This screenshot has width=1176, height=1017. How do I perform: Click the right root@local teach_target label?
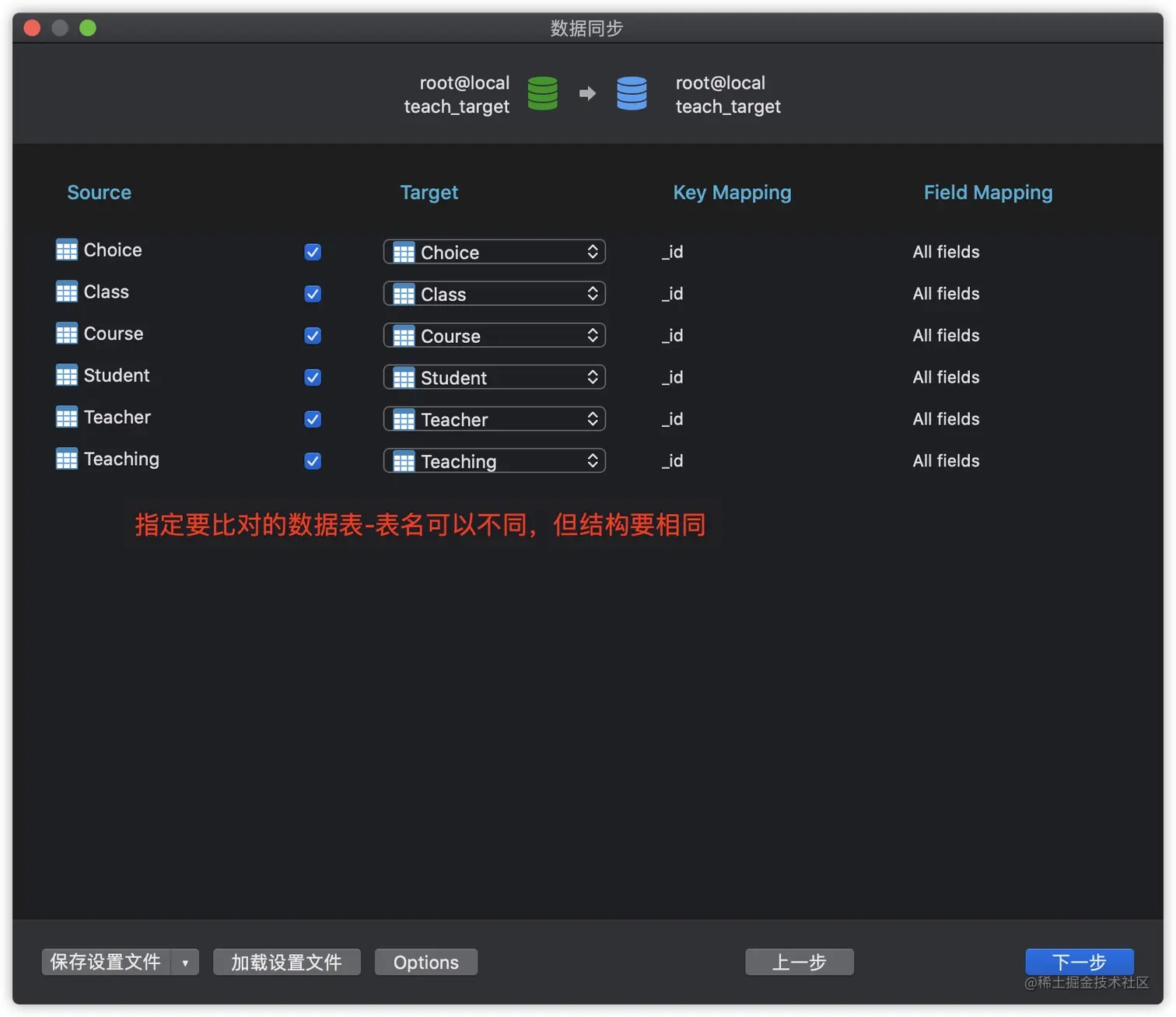coord(728,94)
